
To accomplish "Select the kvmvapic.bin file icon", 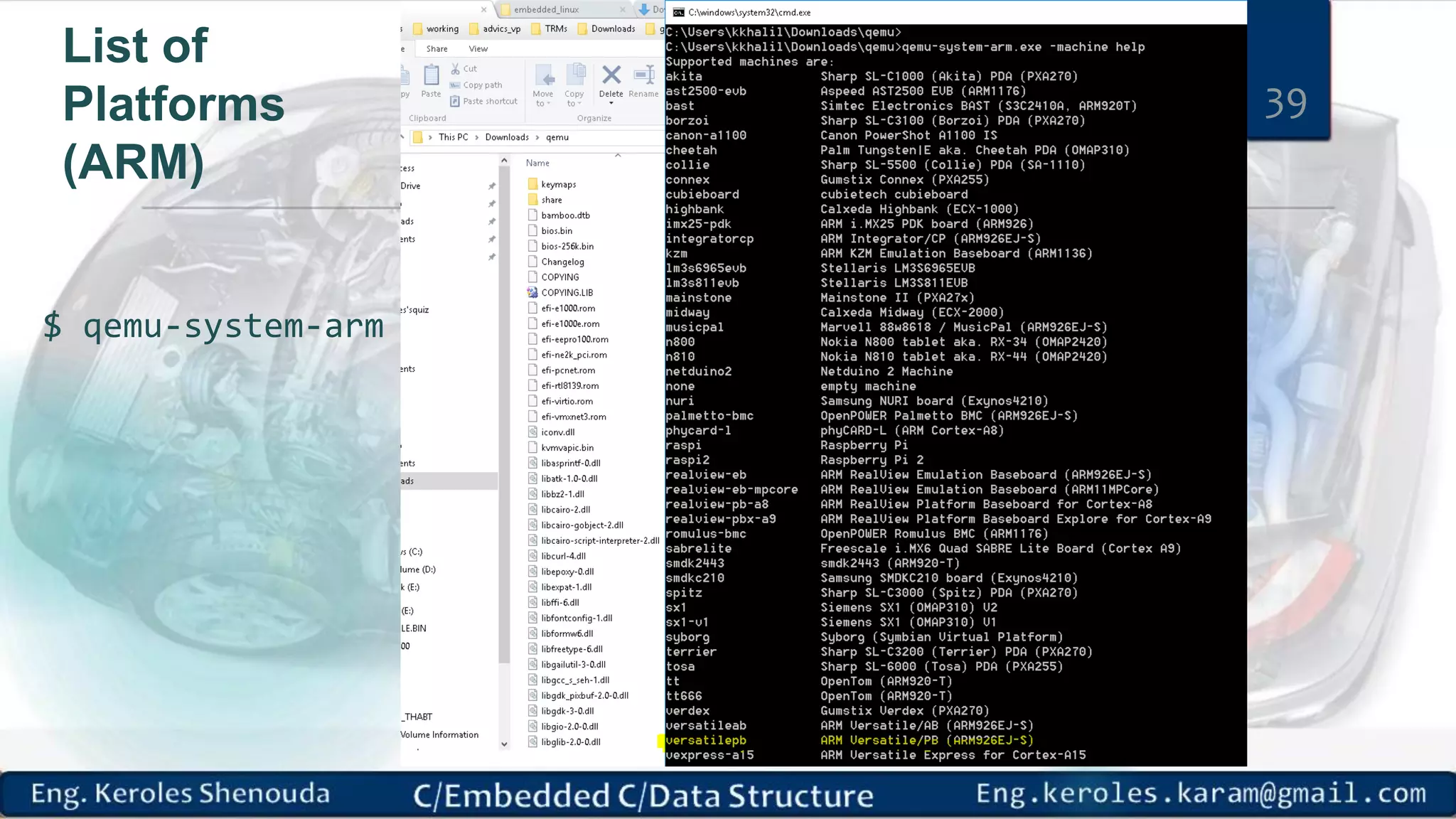I will [533, 448].
